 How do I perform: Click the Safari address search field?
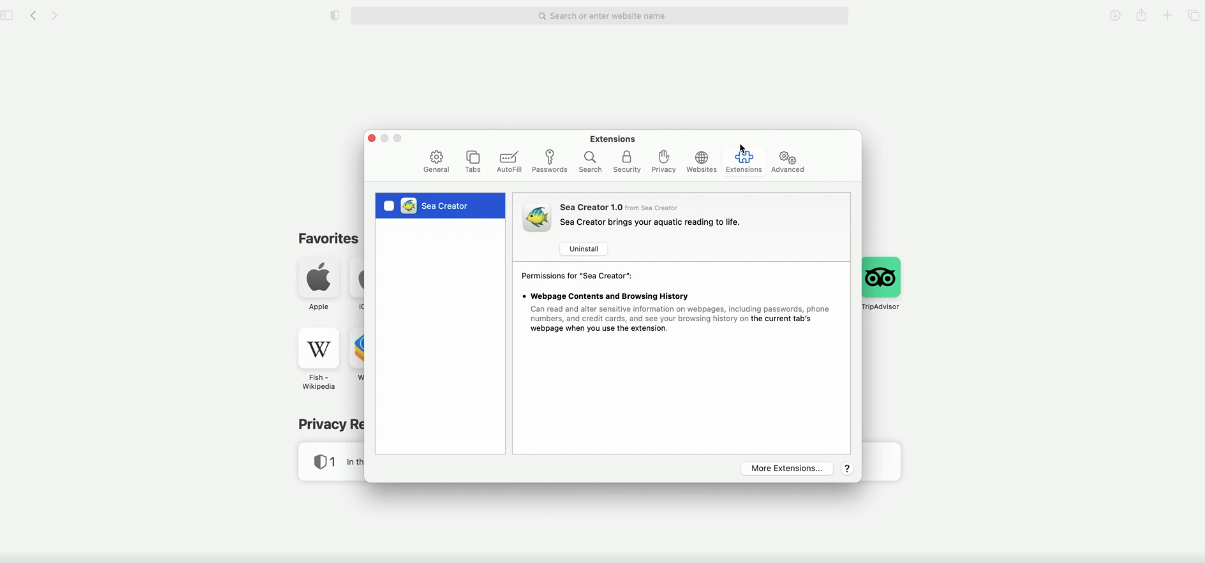600,16
